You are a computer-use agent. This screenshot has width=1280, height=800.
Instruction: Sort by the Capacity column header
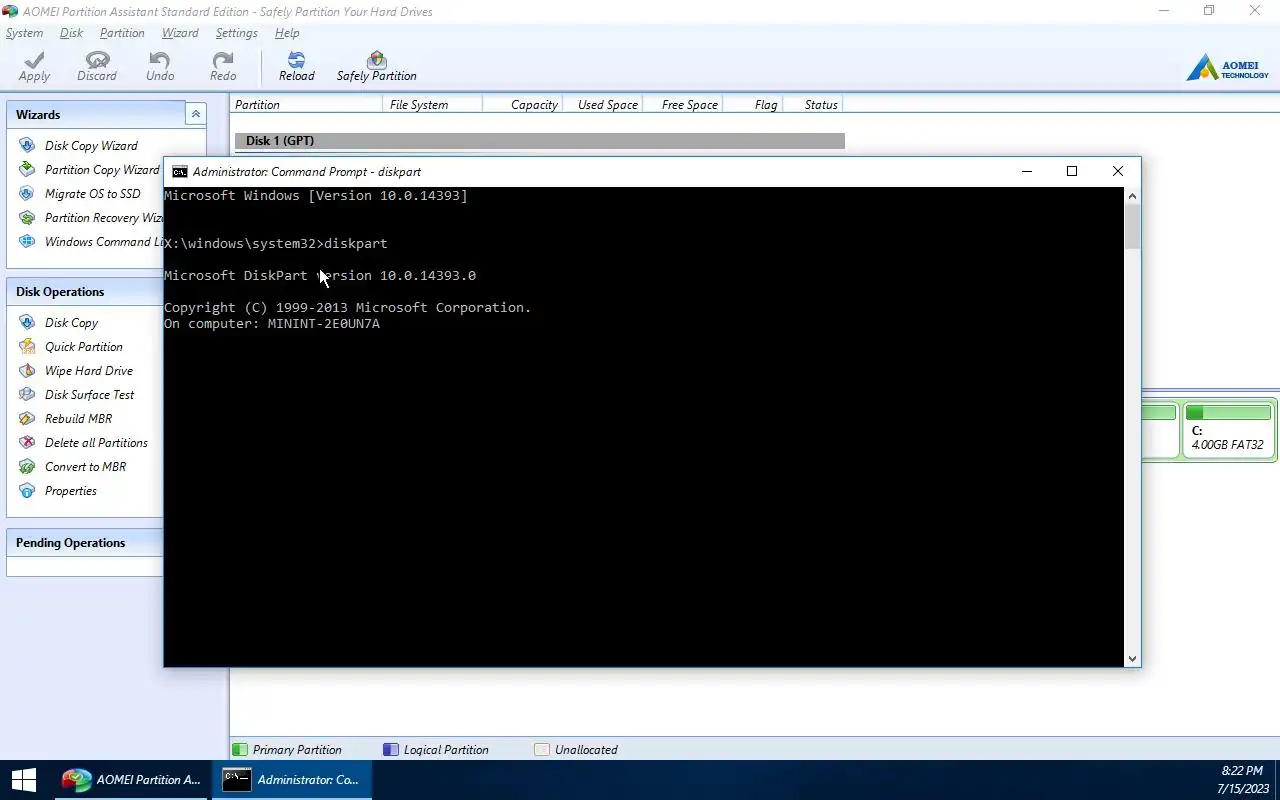(x=522, y=105)
